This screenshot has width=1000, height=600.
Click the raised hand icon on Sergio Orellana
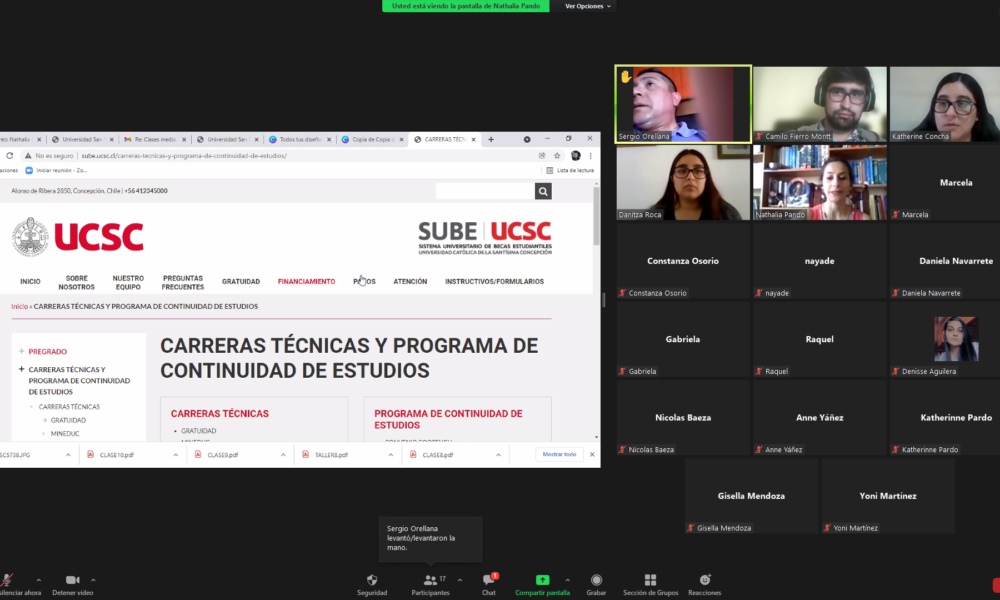[626, 77]
